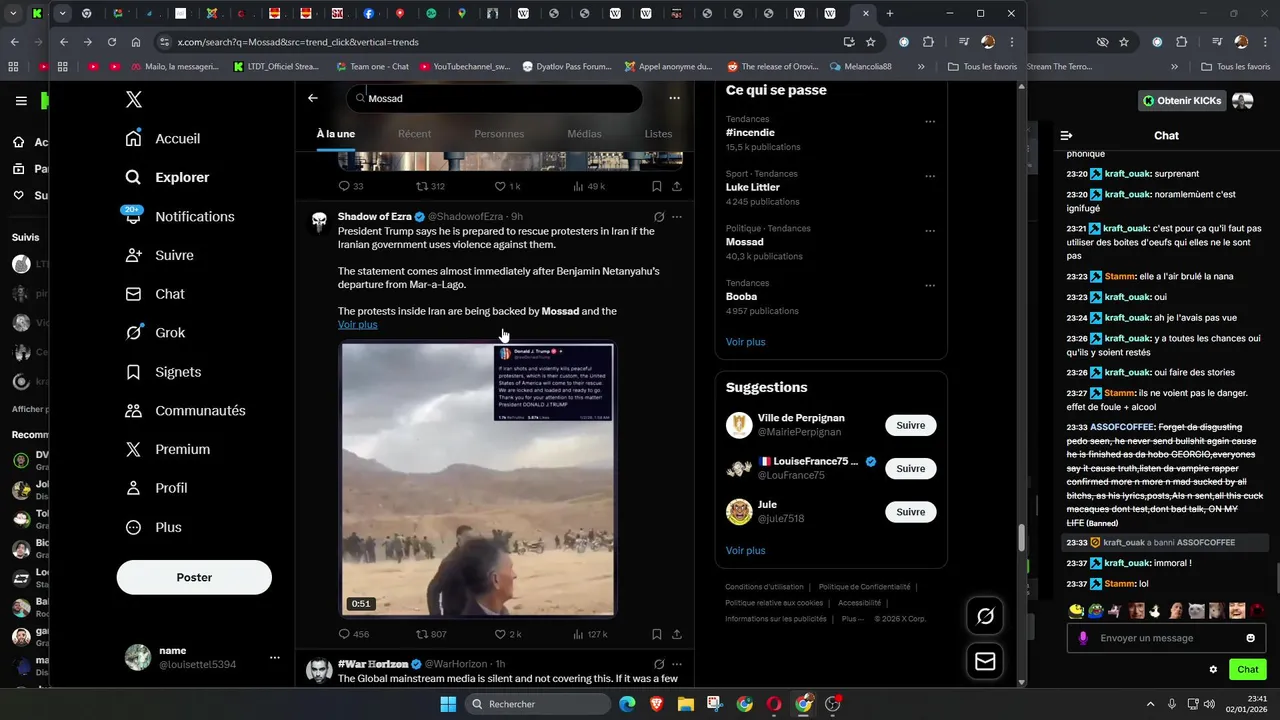1280x720 pixels.
Task: Show more trends via Voir plus
Action: point(746,342)
